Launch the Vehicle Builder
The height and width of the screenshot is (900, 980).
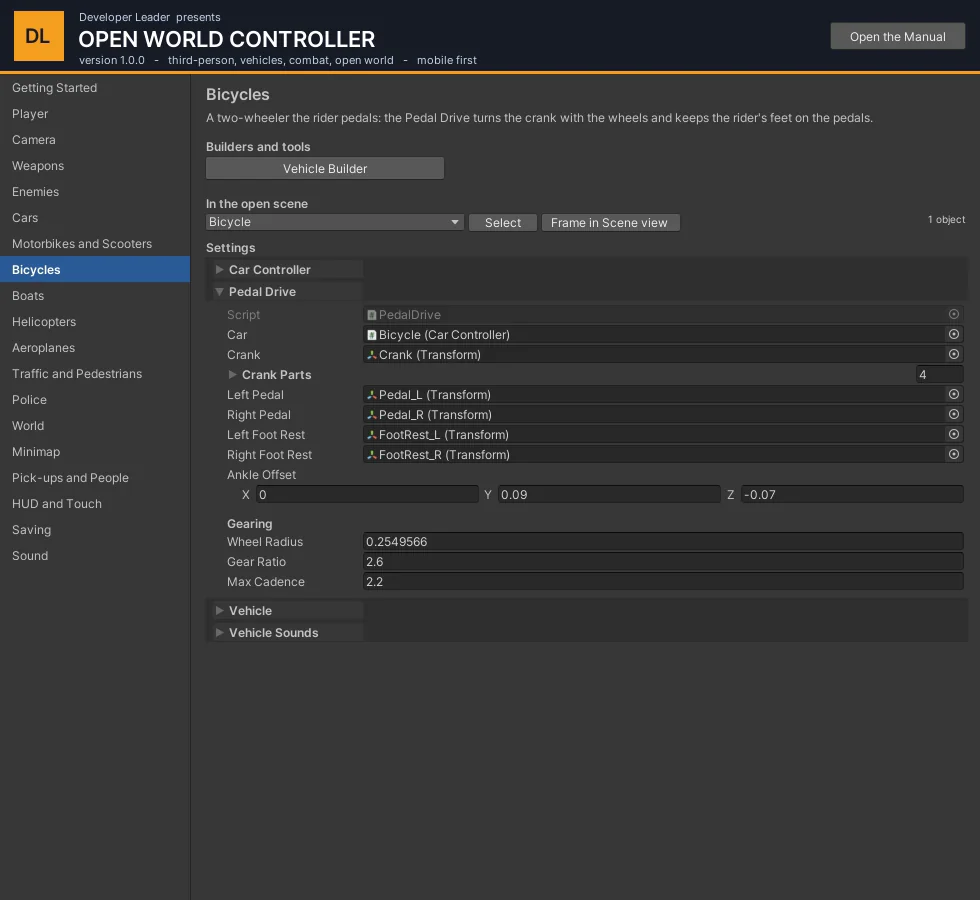pos(325,169)
